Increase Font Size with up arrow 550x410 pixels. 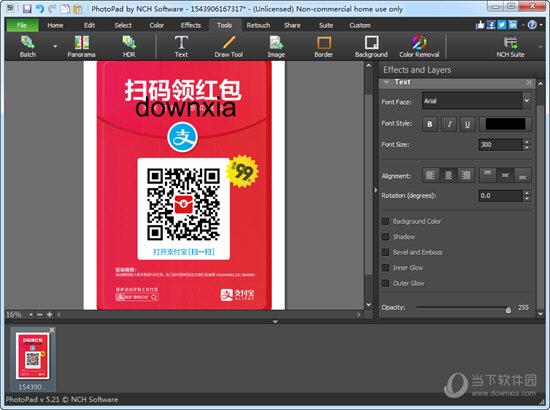526,142
